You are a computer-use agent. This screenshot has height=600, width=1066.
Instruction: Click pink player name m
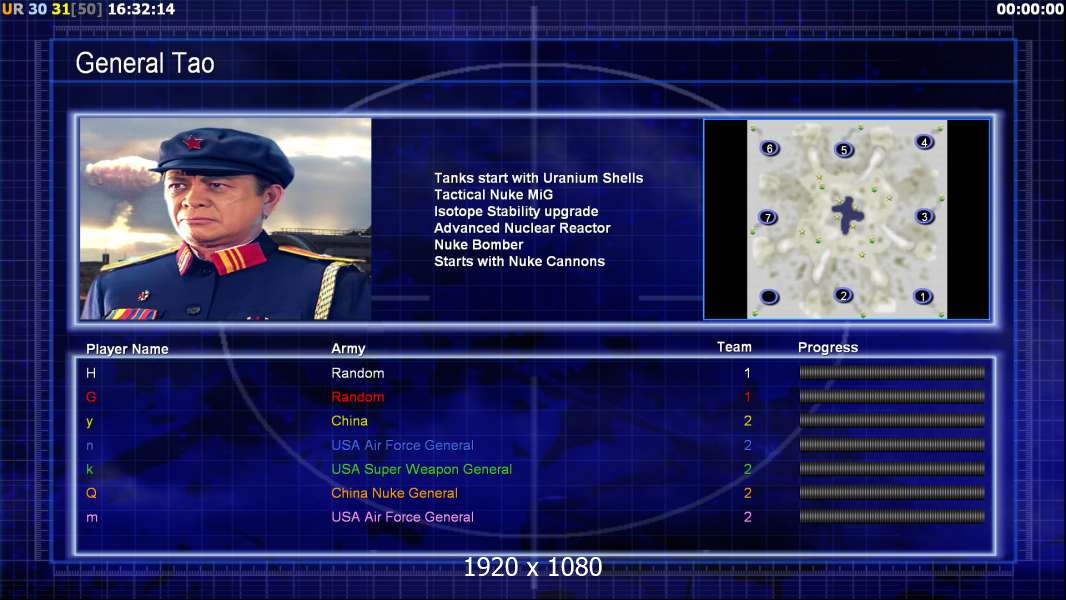[x=92, y=517]
